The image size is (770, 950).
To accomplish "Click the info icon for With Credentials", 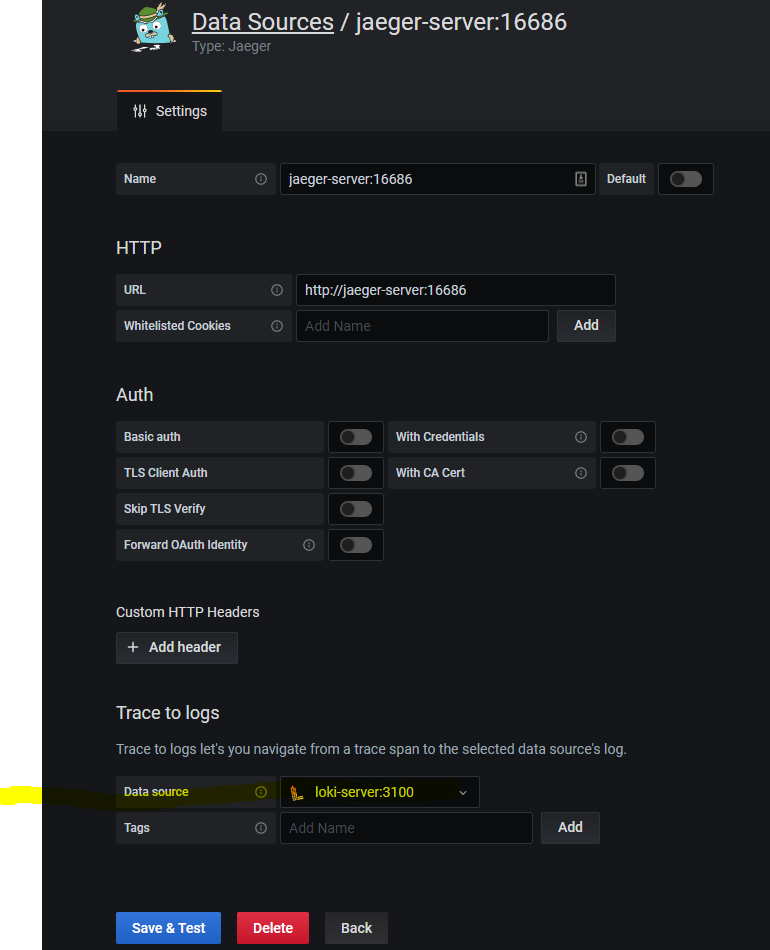I will tap(581, 437).
